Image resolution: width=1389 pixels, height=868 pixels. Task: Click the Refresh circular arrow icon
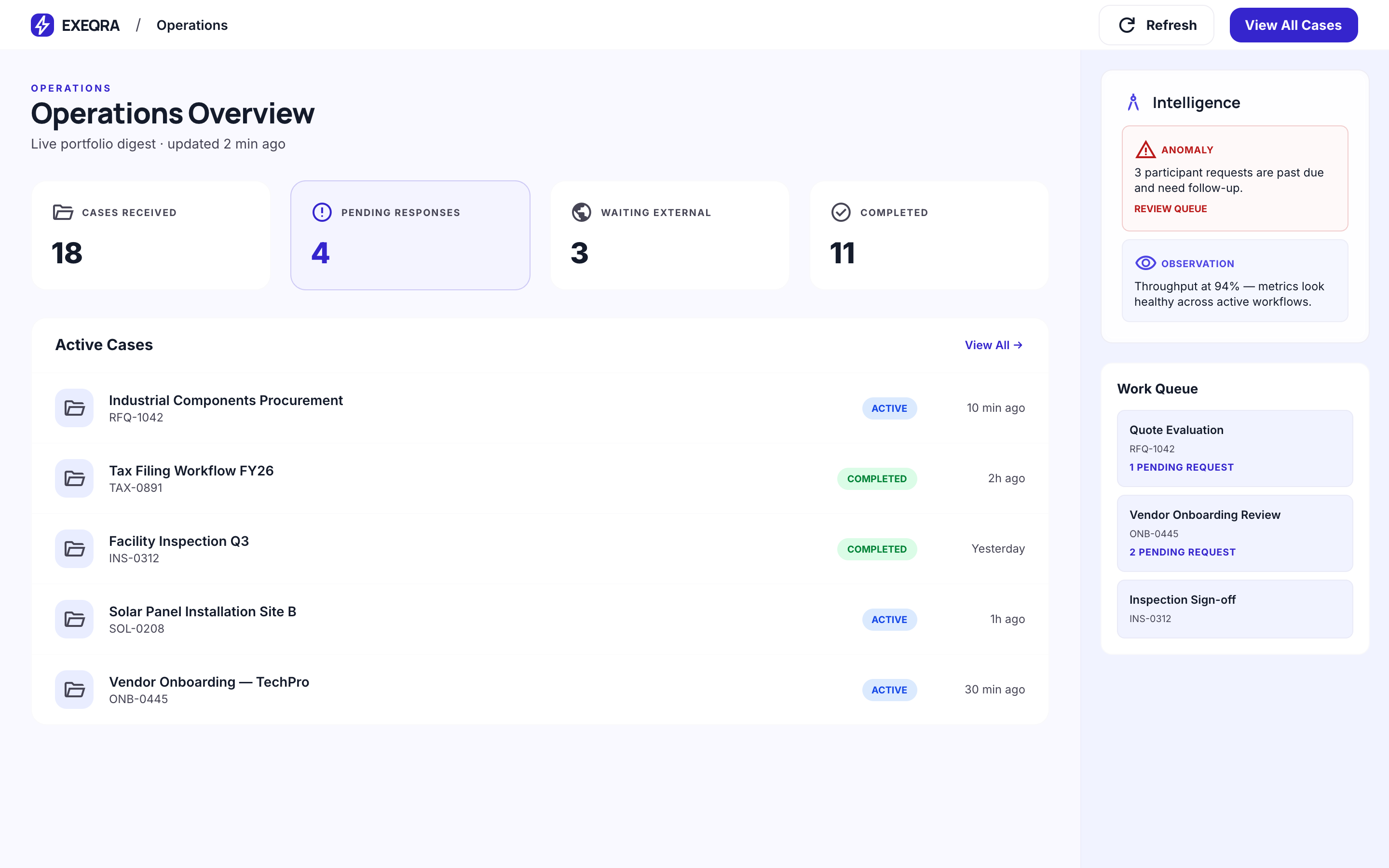(x=1127, y=25)
